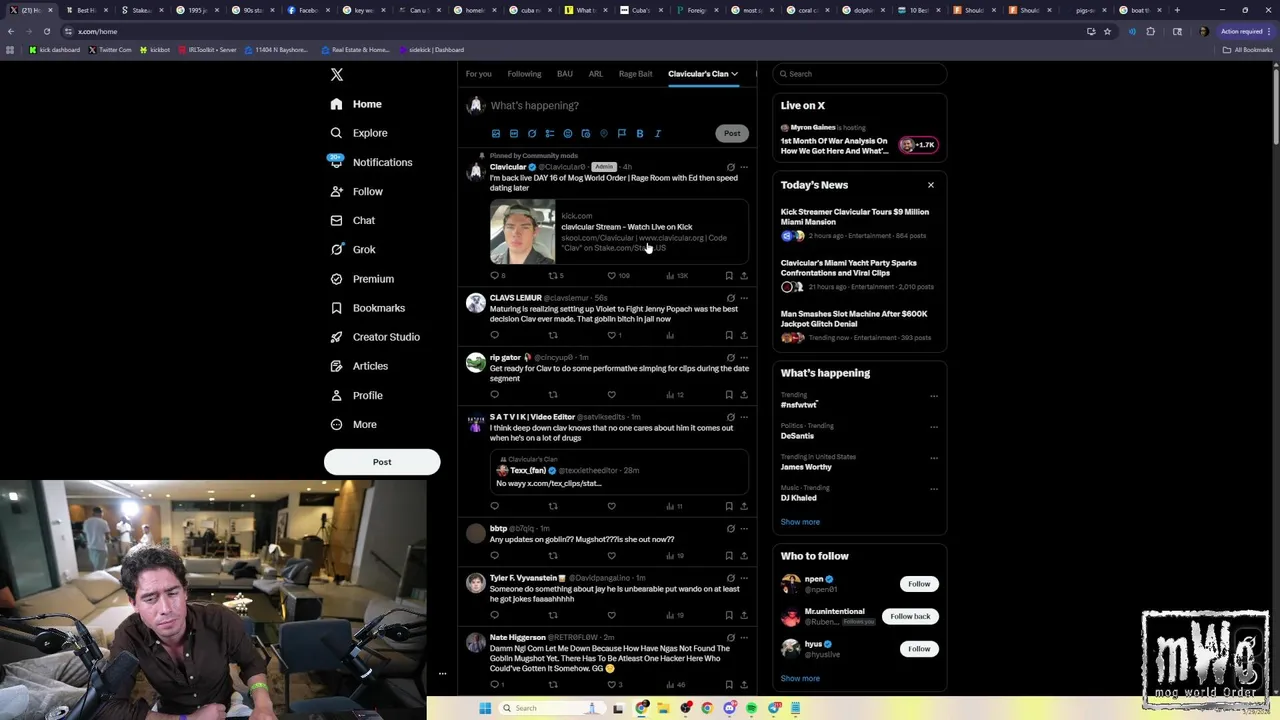Screen dimensions: 1280x720
Task: Follow hyus in Who to follow
Action: [x=919, y=649]
